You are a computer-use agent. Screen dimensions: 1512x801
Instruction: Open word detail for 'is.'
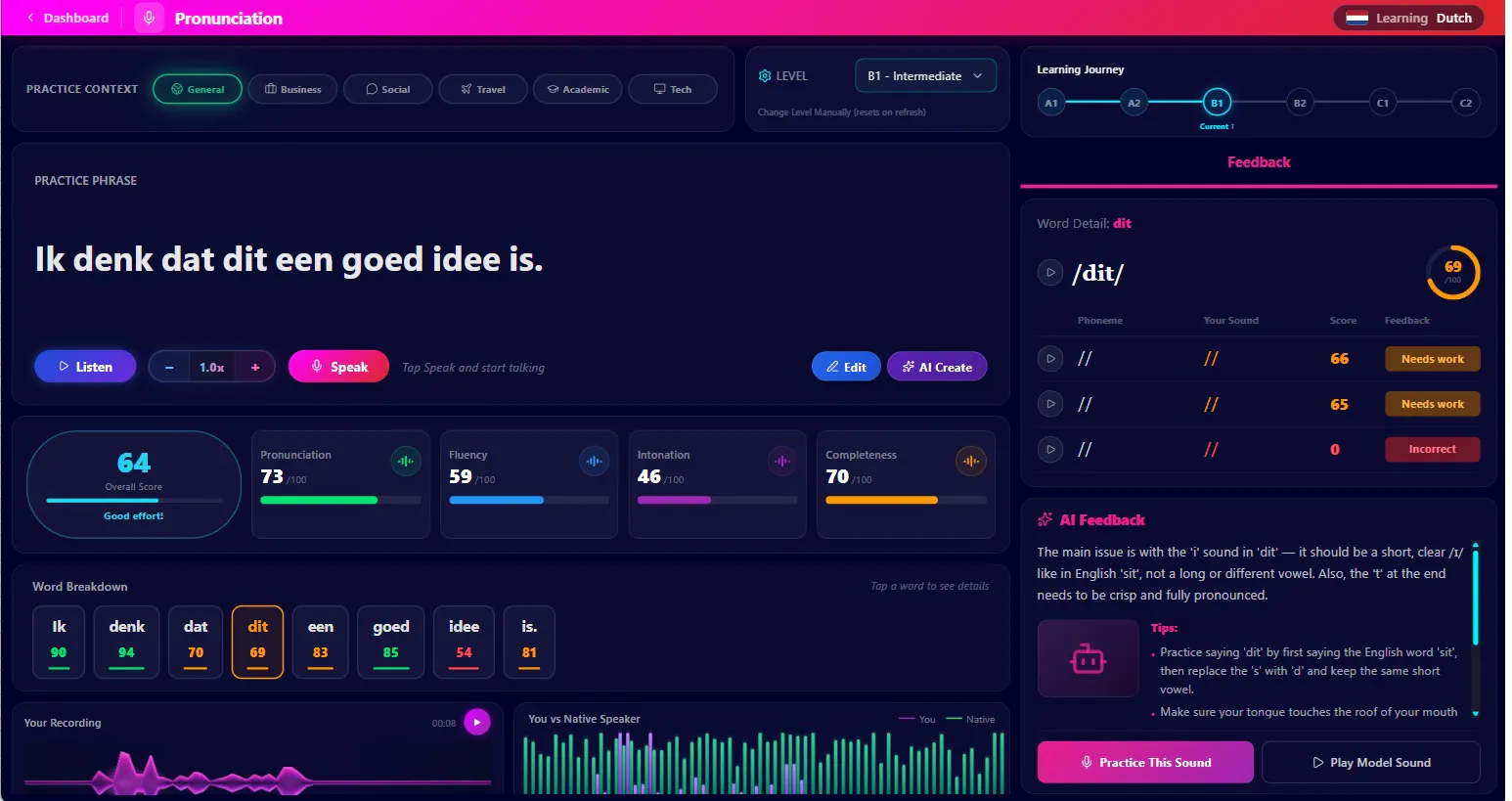click(x=529, y=643)
